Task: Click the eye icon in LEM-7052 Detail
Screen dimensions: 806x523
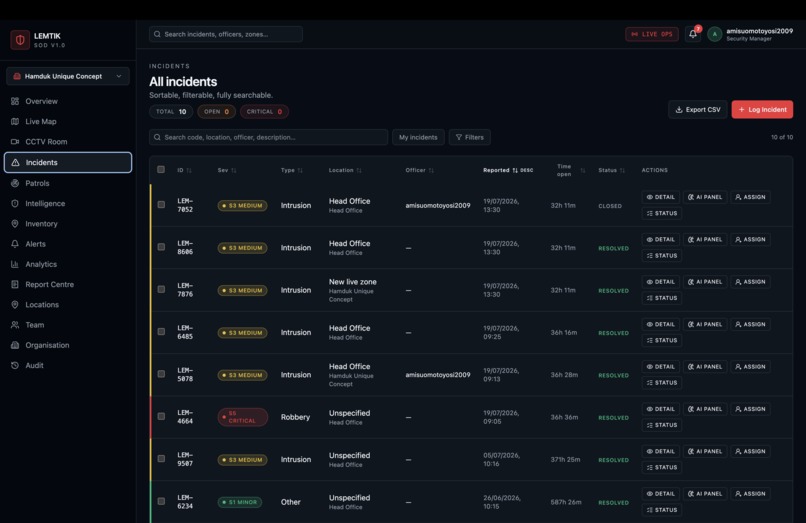Action: point(649,197)
